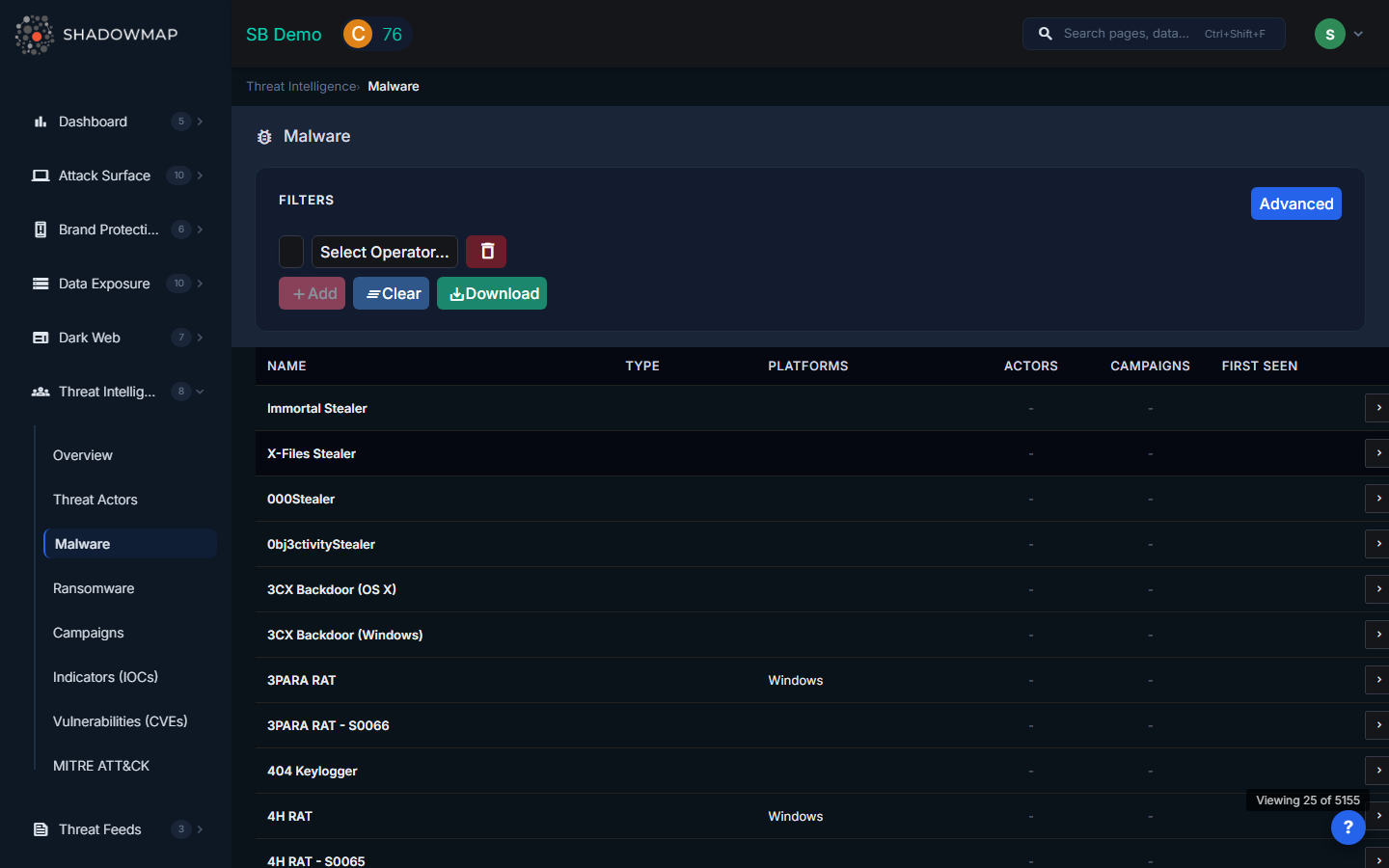Download the malware list
Image resolution: width=1389 pixels, height=868 pixels.
click(x=492, y=293)
